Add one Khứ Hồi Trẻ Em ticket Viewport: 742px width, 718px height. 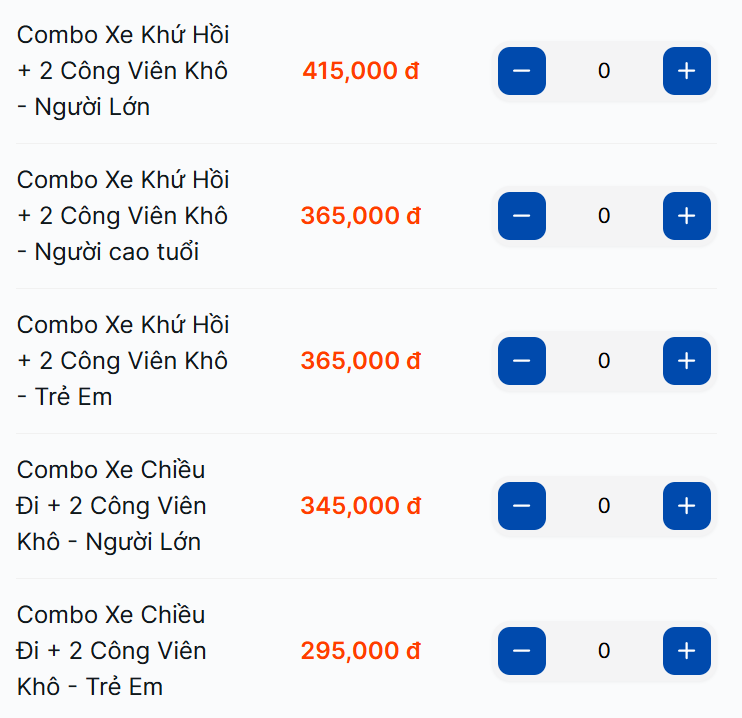point(686,361)
